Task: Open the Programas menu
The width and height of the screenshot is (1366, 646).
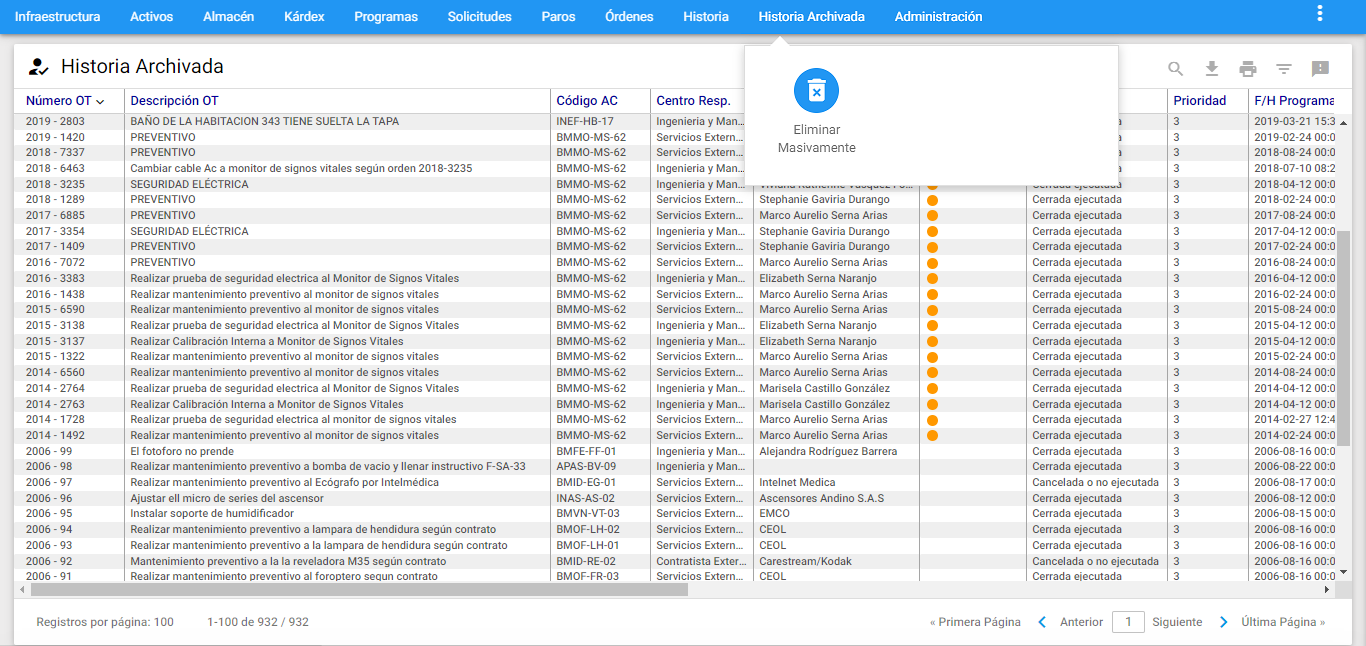Action: tap(386, 17)
